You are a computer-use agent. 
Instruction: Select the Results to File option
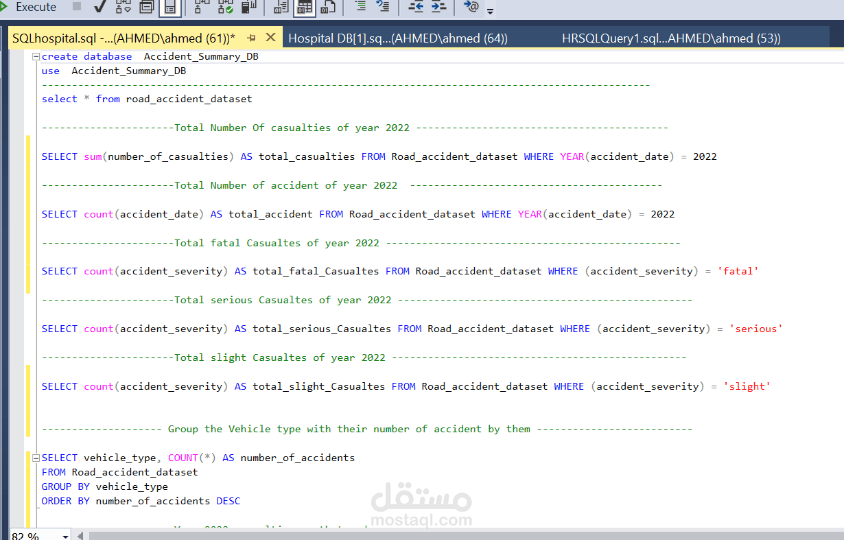point(328,7)
